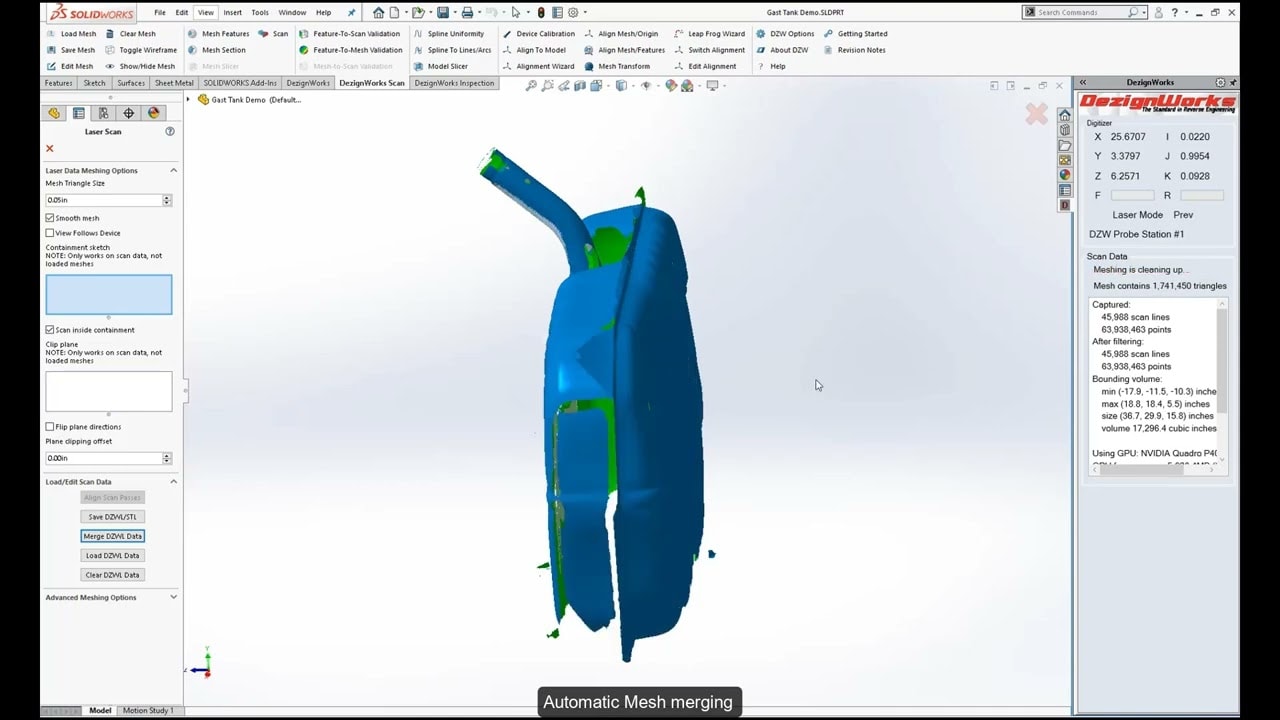The height and width of the screenshot is (720, 1280).
Task: Switch to DezignWorks Inspection tab
Action: 454,83
